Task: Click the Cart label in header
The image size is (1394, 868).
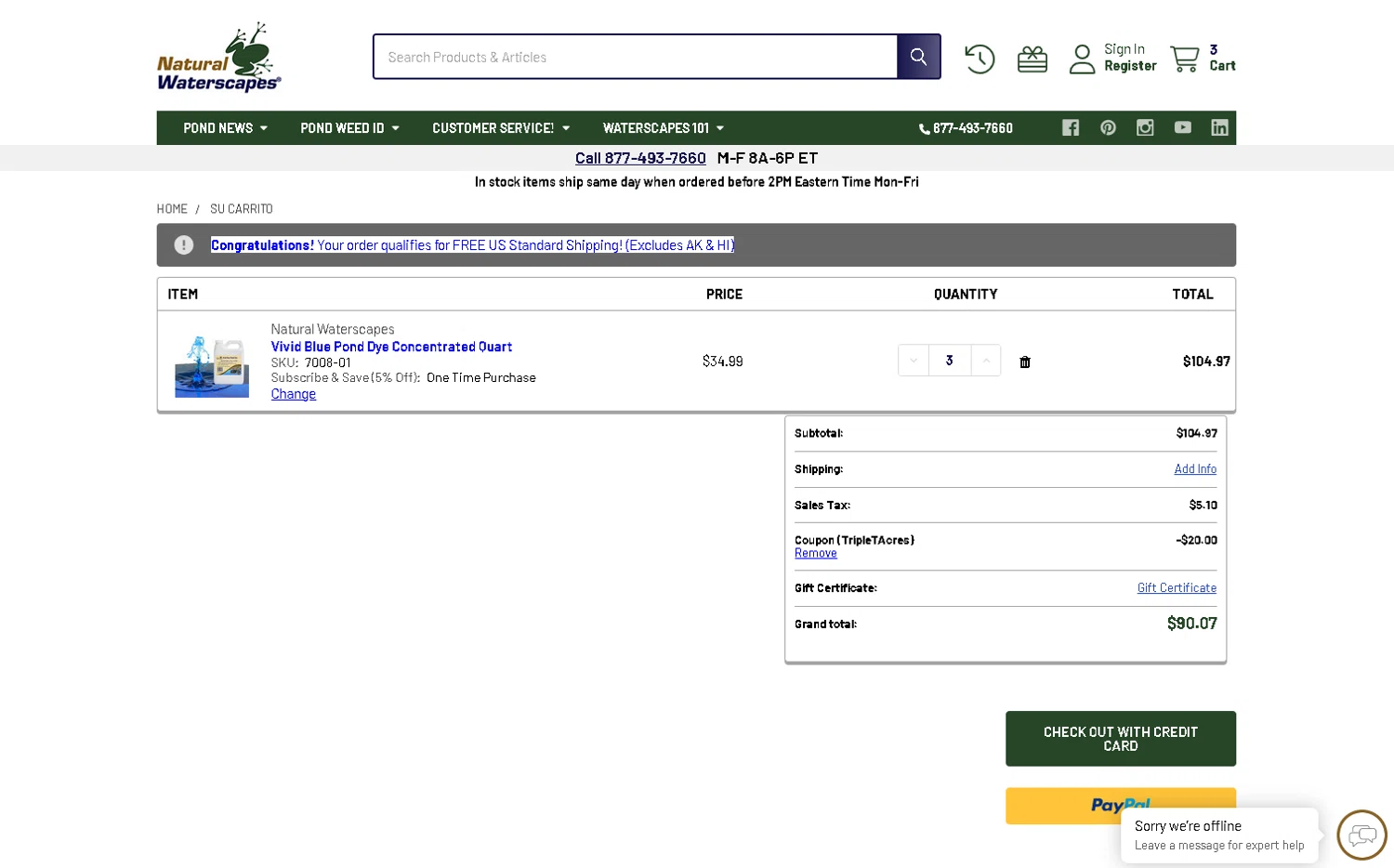Action: (1223, 66)
